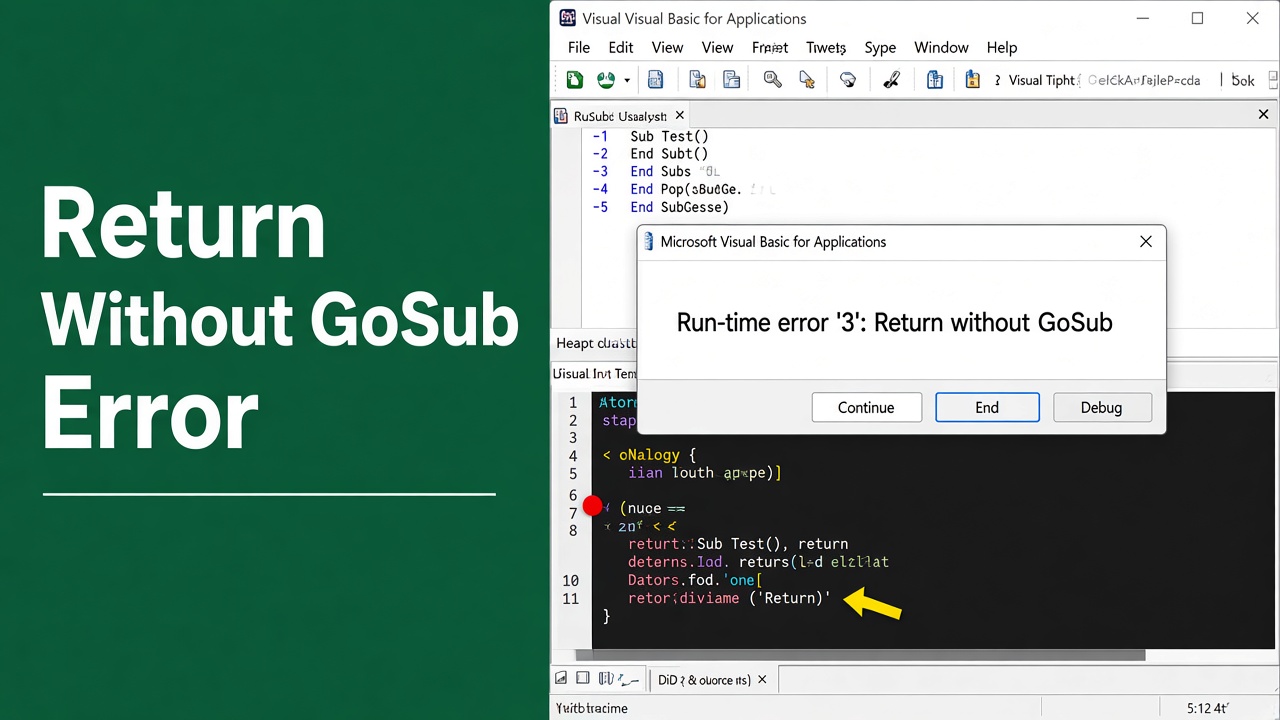Click the square outline view icon in the bottom strip
Screen dimensions: 1280x720
(583, 679)
